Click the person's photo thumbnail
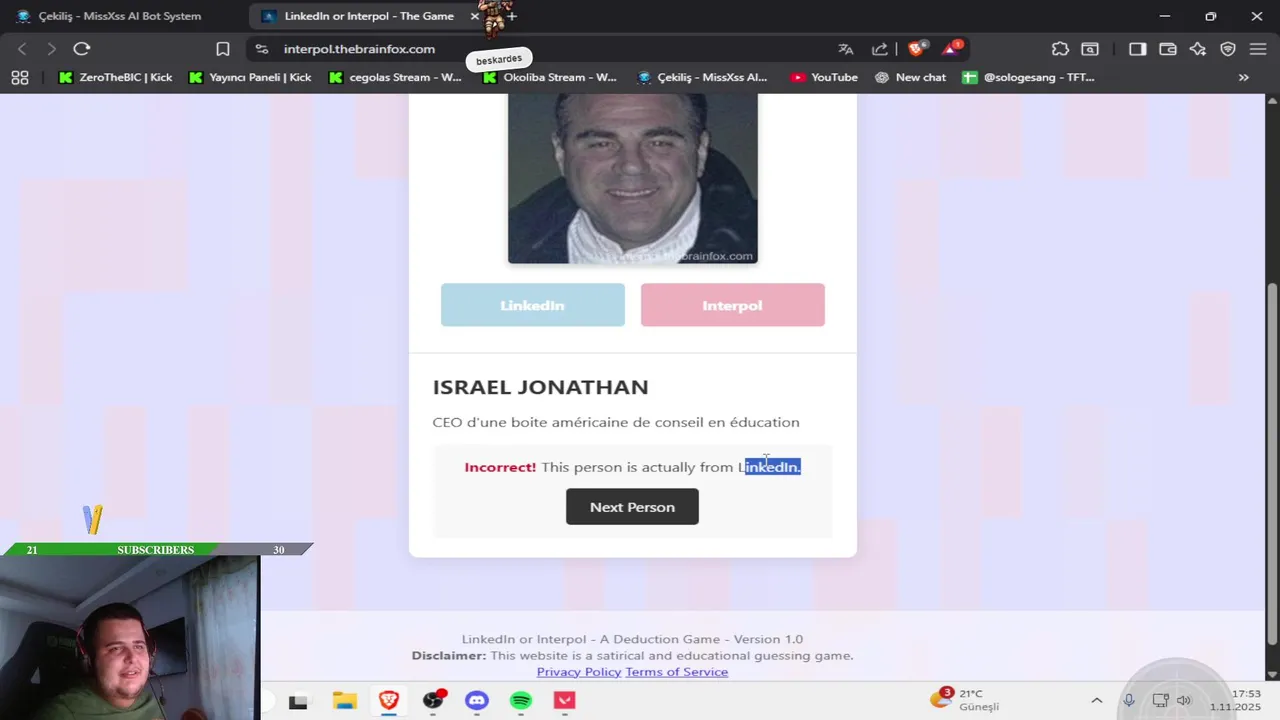This screenshot has width=1280, height=720. (633, 178)
